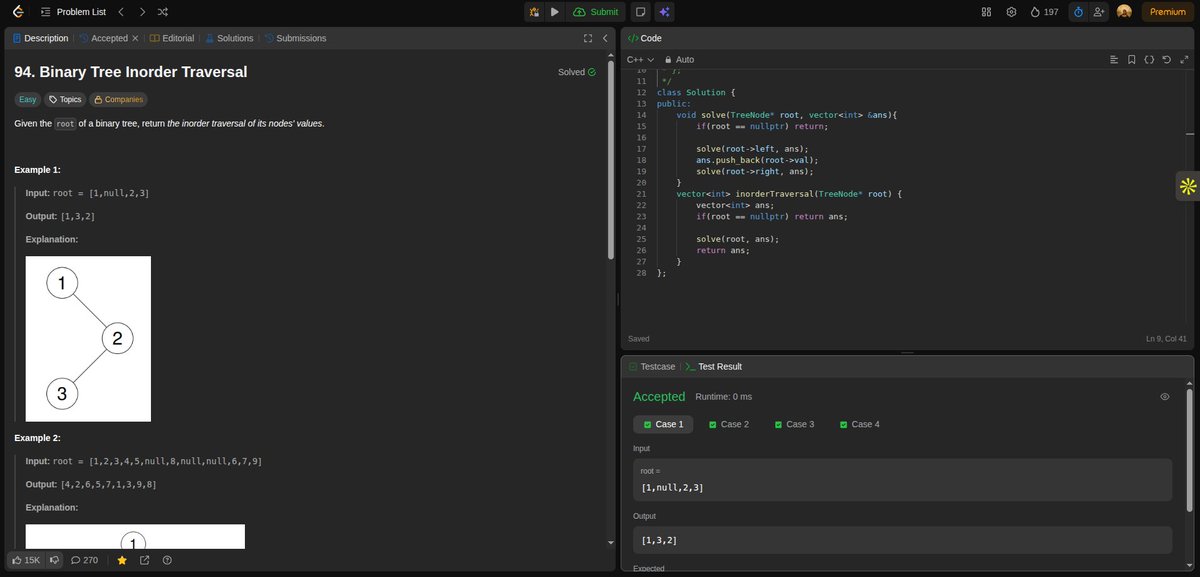Select the Test Result tab
Screen dimensions: 1200x577
click(713, 367)
